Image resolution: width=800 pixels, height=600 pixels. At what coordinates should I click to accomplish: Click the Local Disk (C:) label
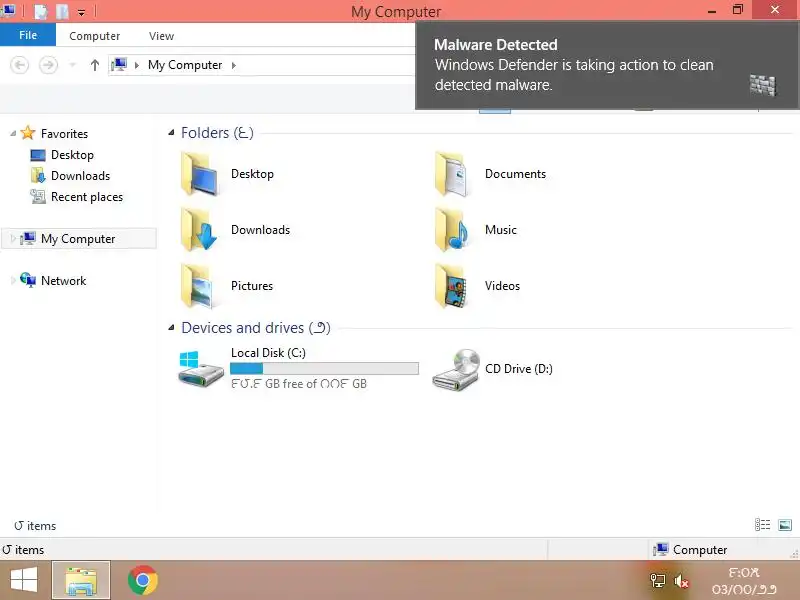[268, 353]
